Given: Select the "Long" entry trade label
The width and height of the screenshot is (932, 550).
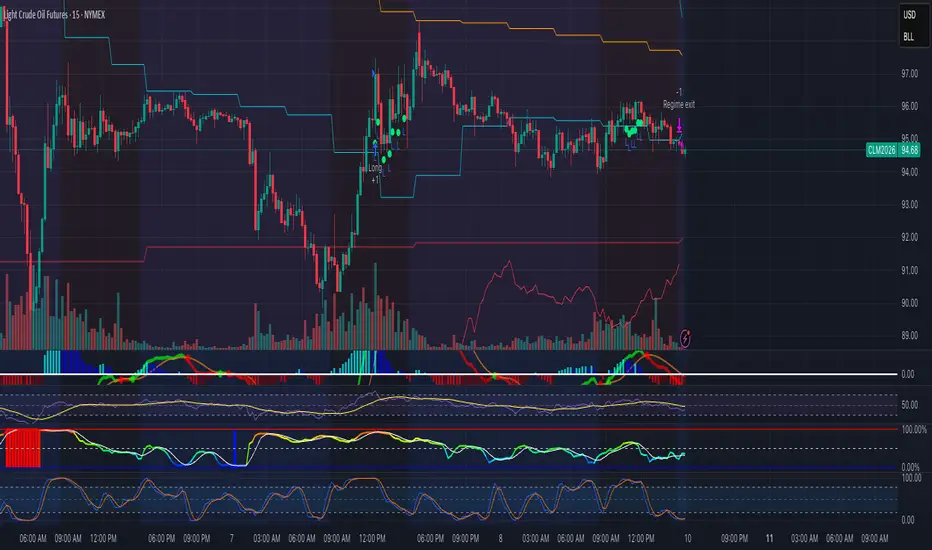Looking at the screenshot, I should tap(375, 168).
